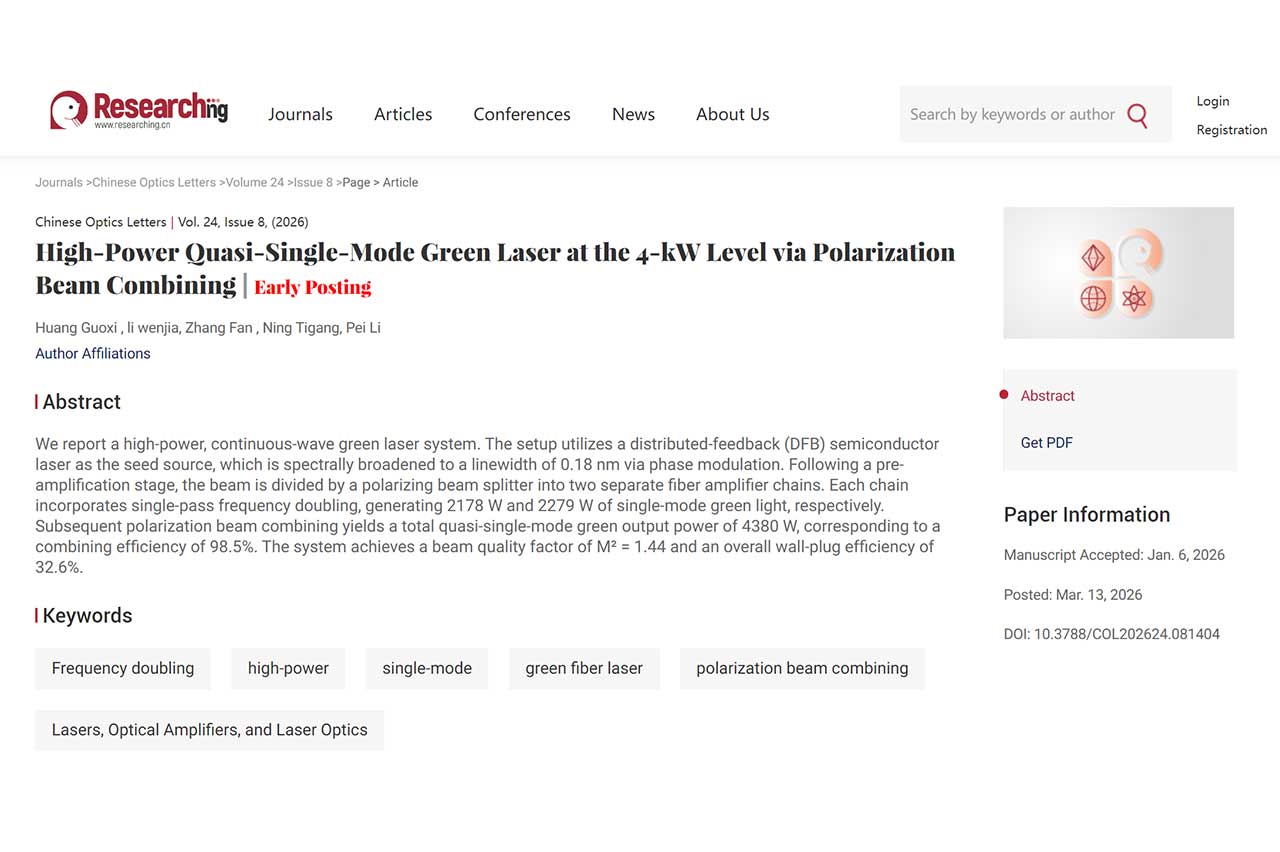Expand Author Affiliations

(x=93, y=354)
